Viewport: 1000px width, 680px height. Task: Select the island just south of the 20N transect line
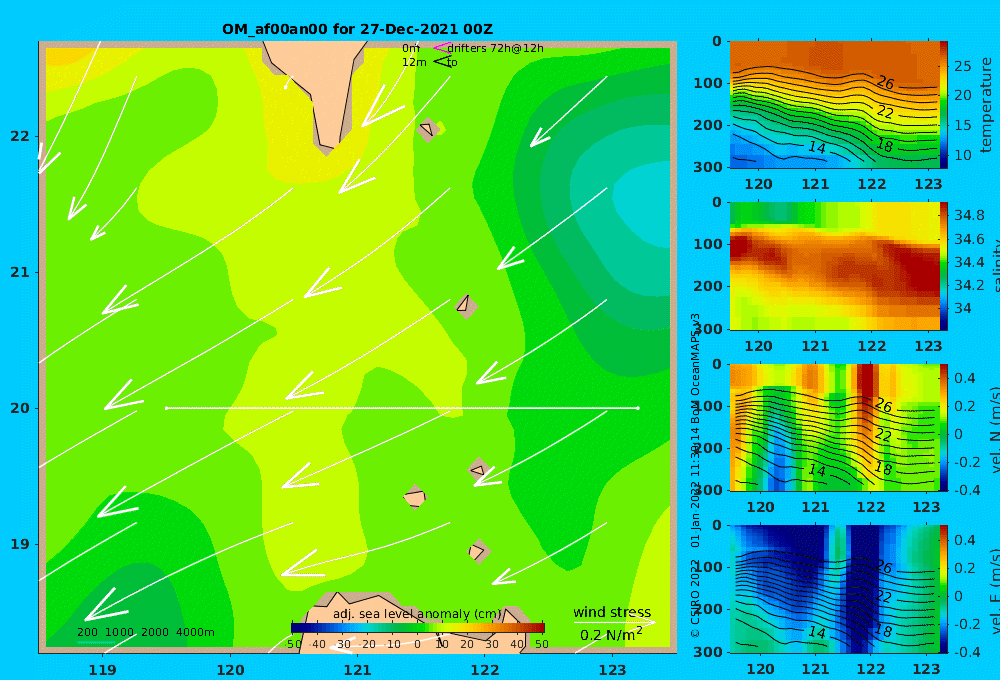478,470
